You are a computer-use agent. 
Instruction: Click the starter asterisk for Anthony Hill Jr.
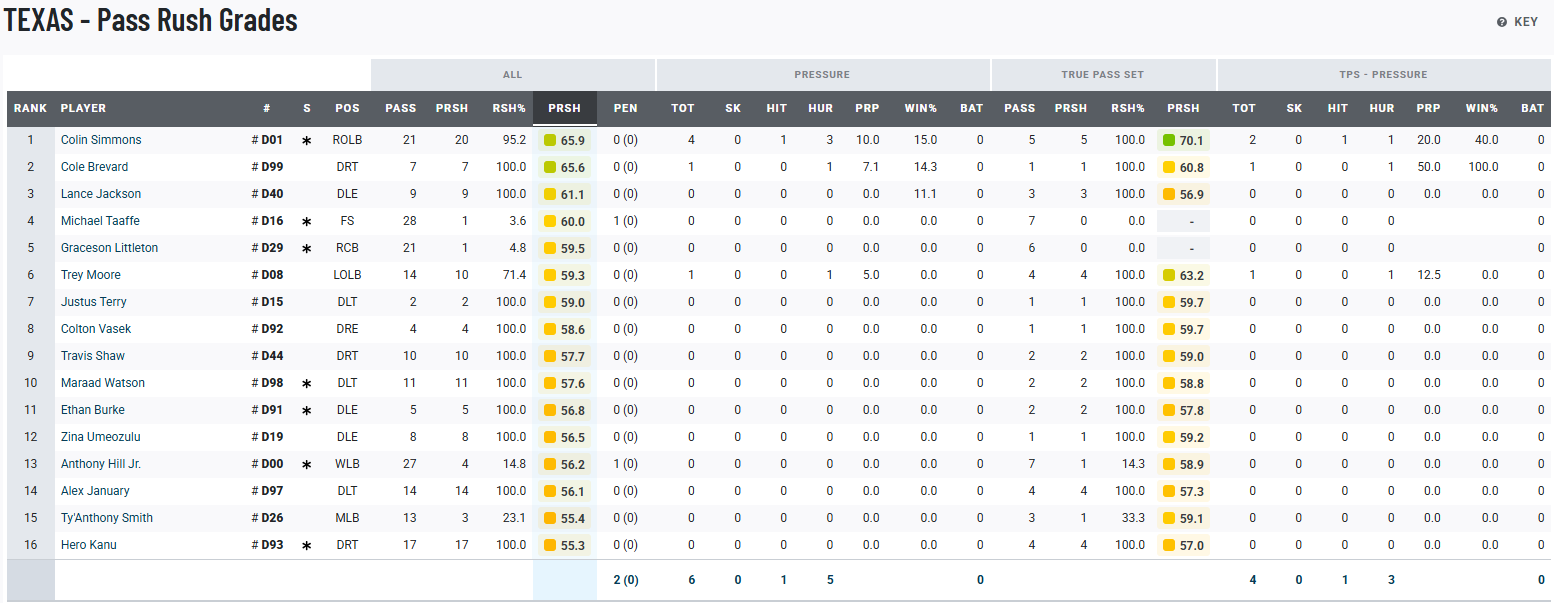[307, 465]
